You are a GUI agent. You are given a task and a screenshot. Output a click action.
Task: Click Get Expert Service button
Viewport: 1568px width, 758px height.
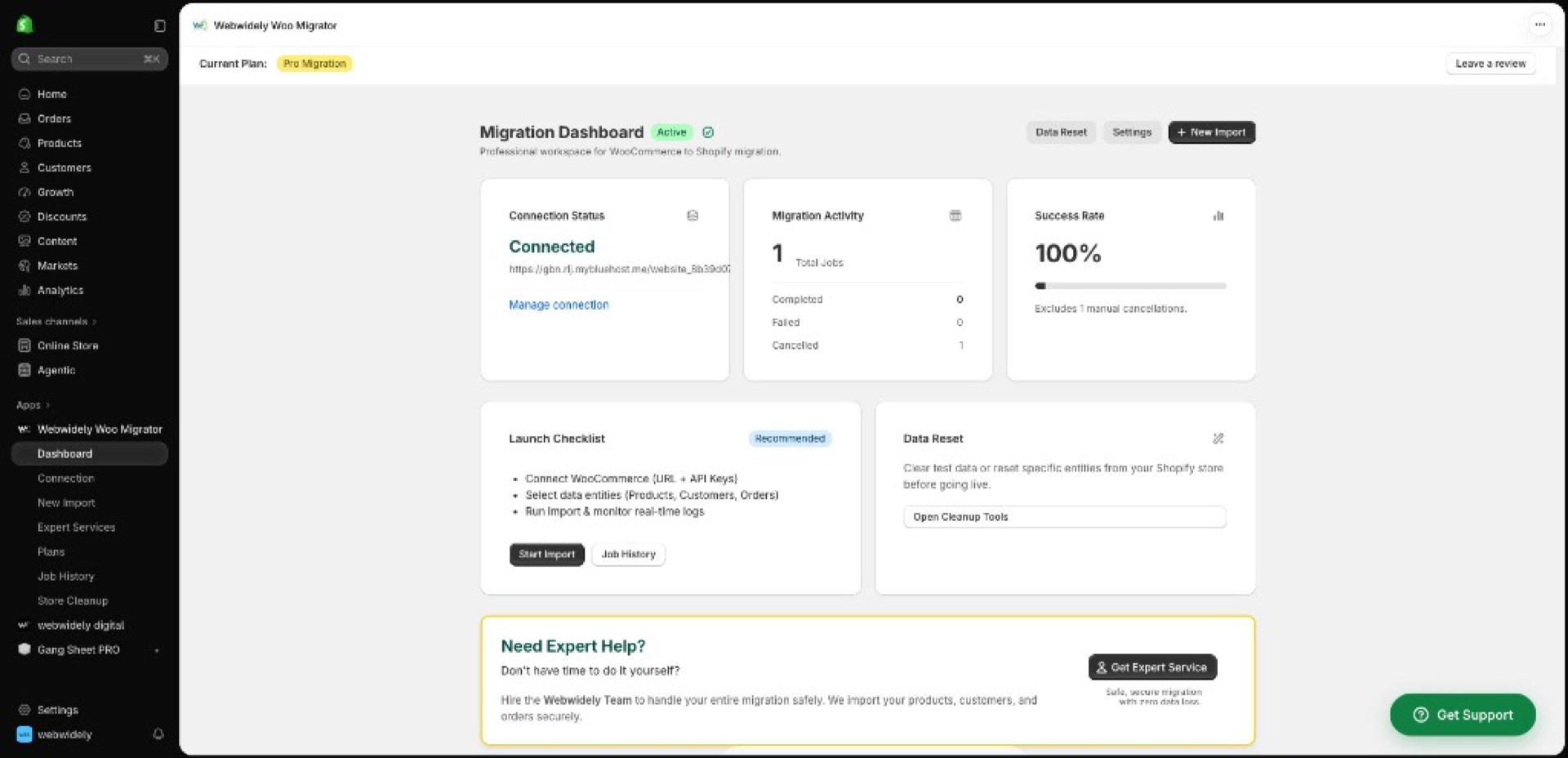pos(1152,667)
